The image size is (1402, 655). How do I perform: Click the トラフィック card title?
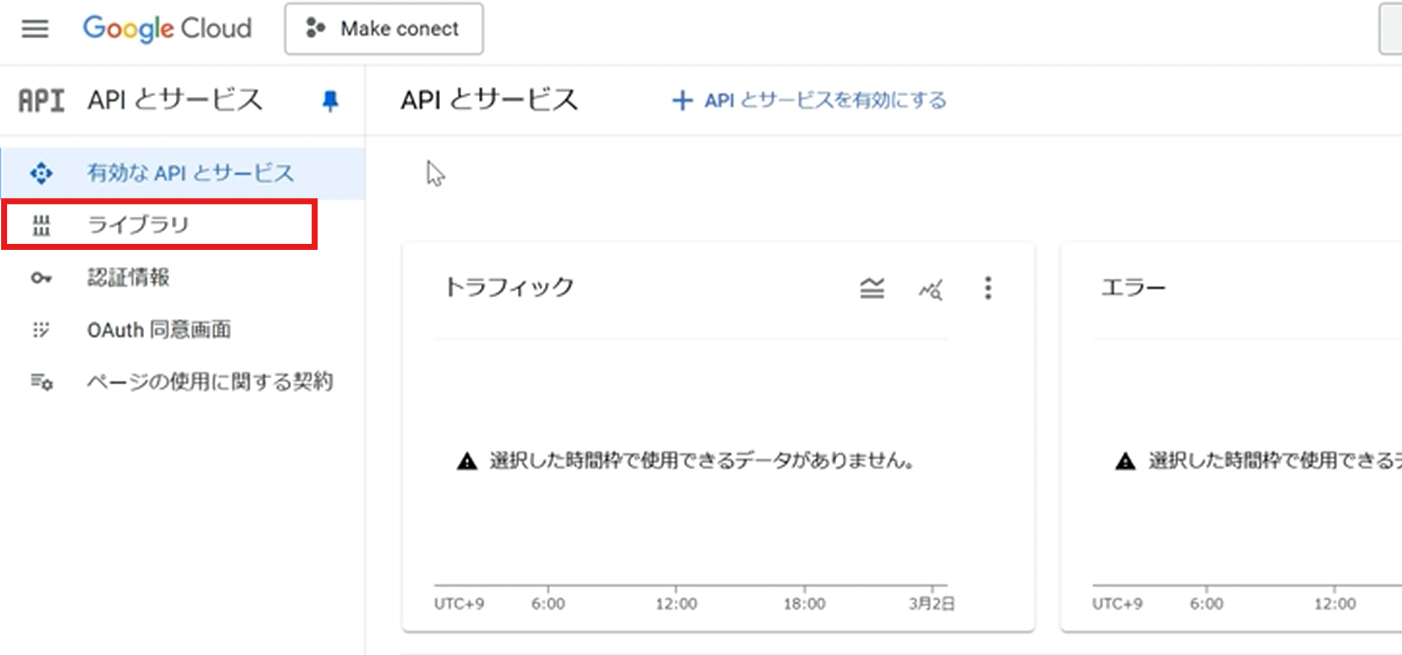[509, 288]
